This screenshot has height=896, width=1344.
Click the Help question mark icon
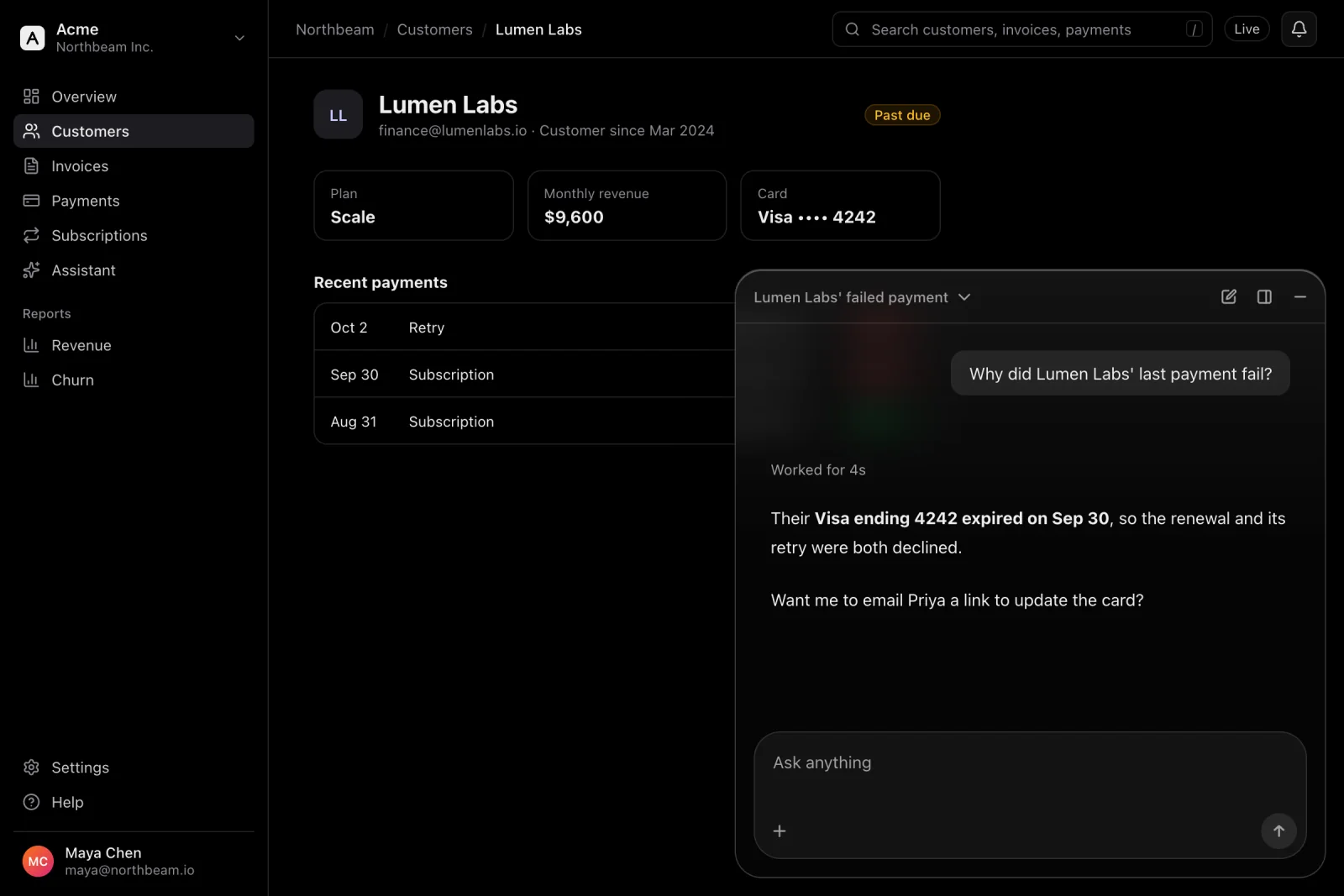pos(31,802)
